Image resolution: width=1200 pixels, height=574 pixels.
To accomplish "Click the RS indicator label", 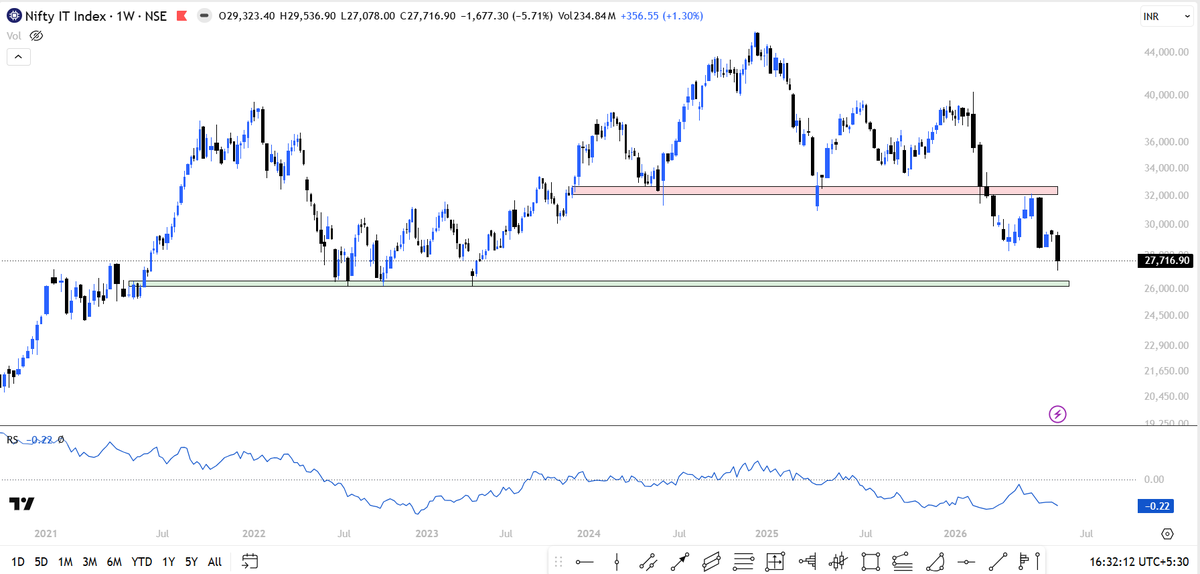I will point(13,439).
